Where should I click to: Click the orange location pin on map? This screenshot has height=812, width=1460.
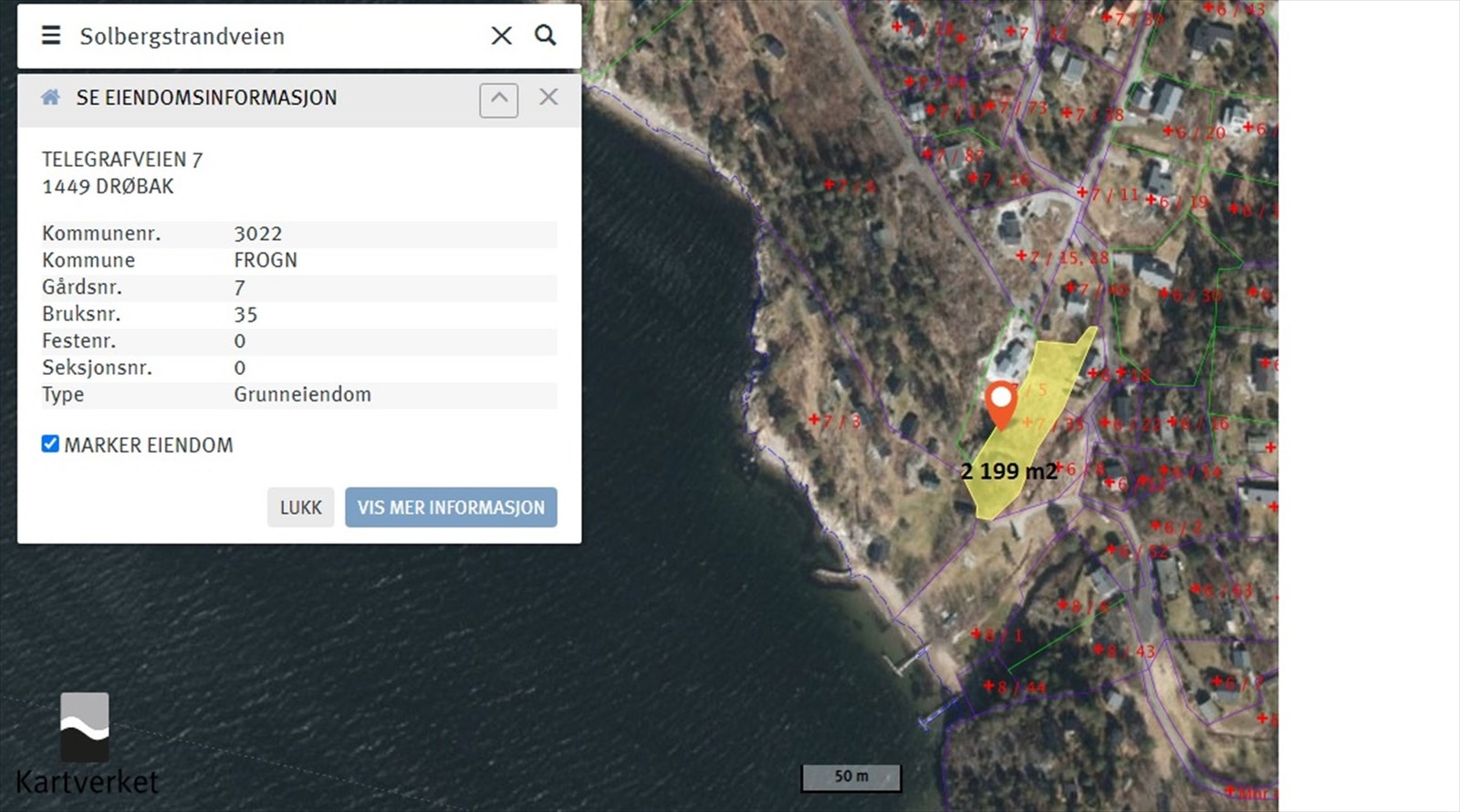[1001, 405]
